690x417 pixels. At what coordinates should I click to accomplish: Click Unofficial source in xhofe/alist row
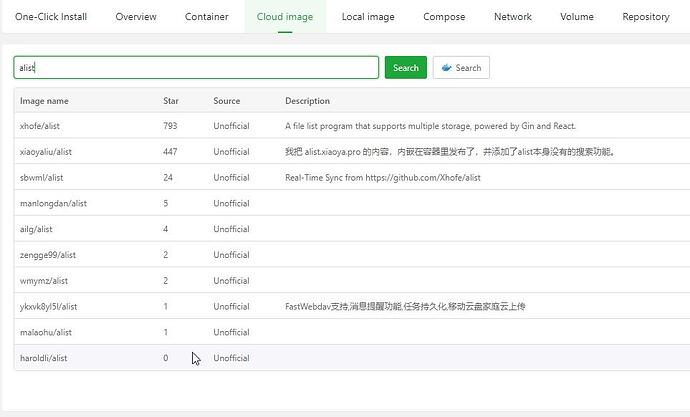pyautogui.click(x=231, y=126)
